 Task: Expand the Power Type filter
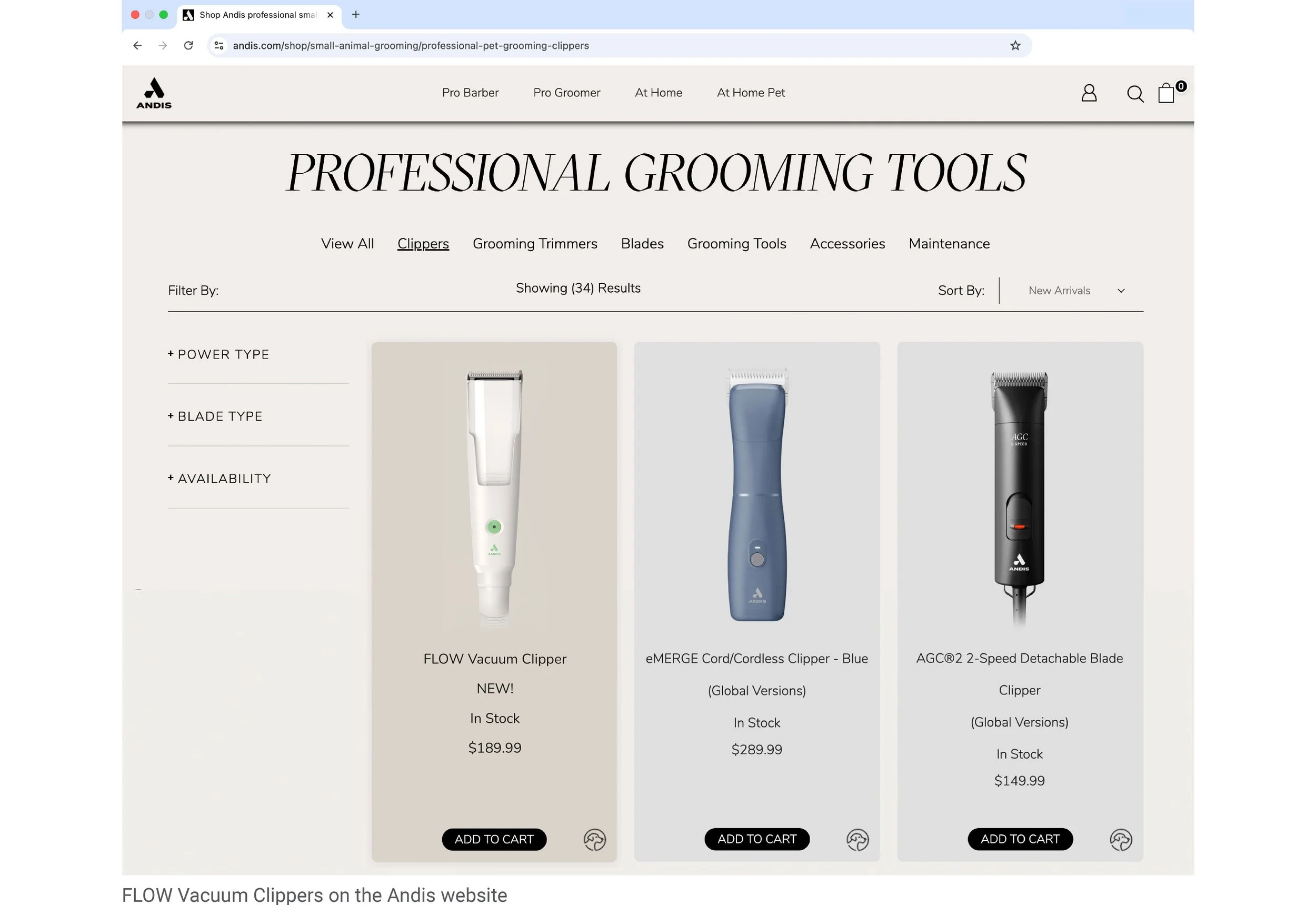(x=218, y=354)
